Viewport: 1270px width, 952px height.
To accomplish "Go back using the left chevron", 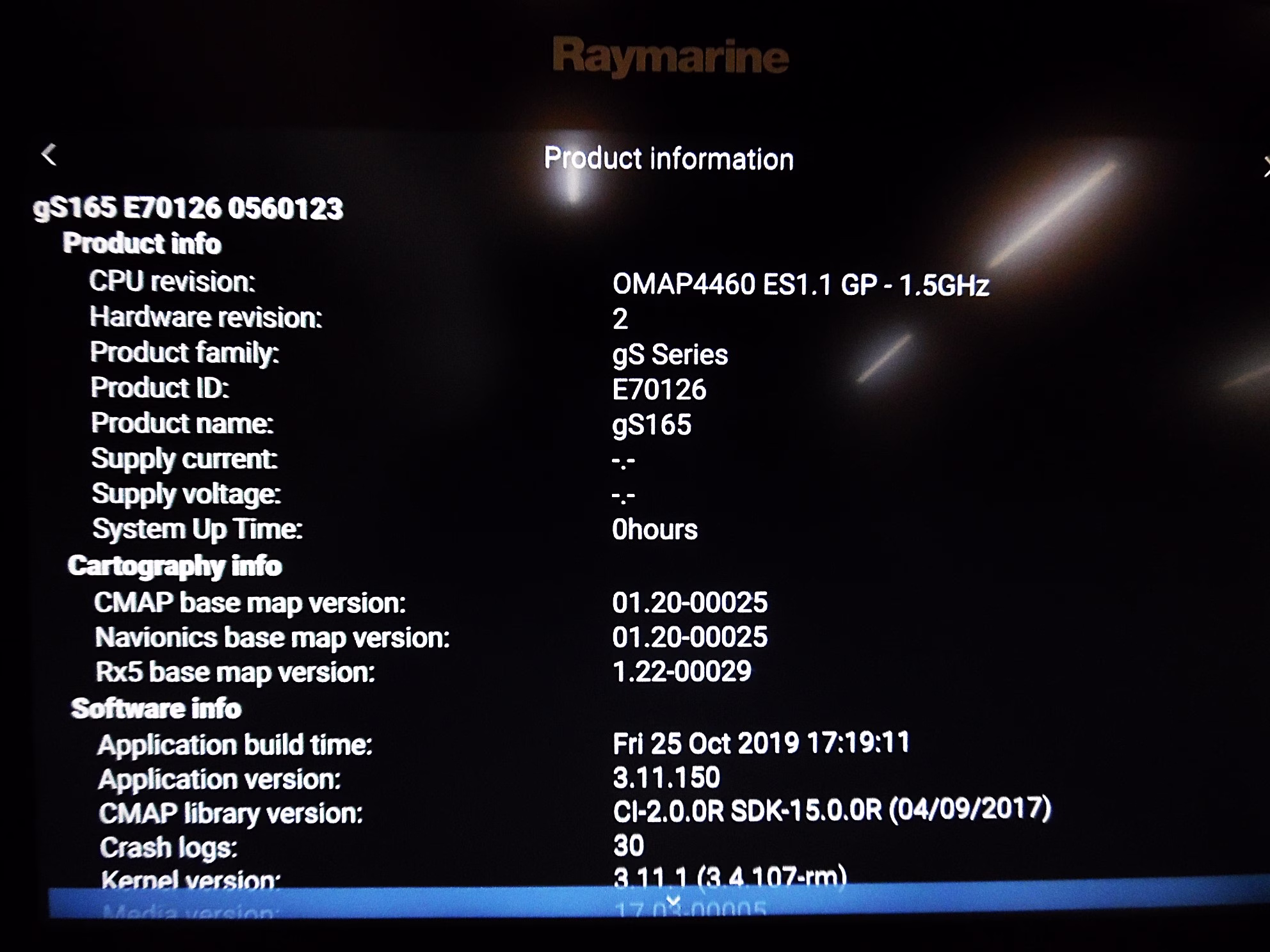I will coord(49,154).
